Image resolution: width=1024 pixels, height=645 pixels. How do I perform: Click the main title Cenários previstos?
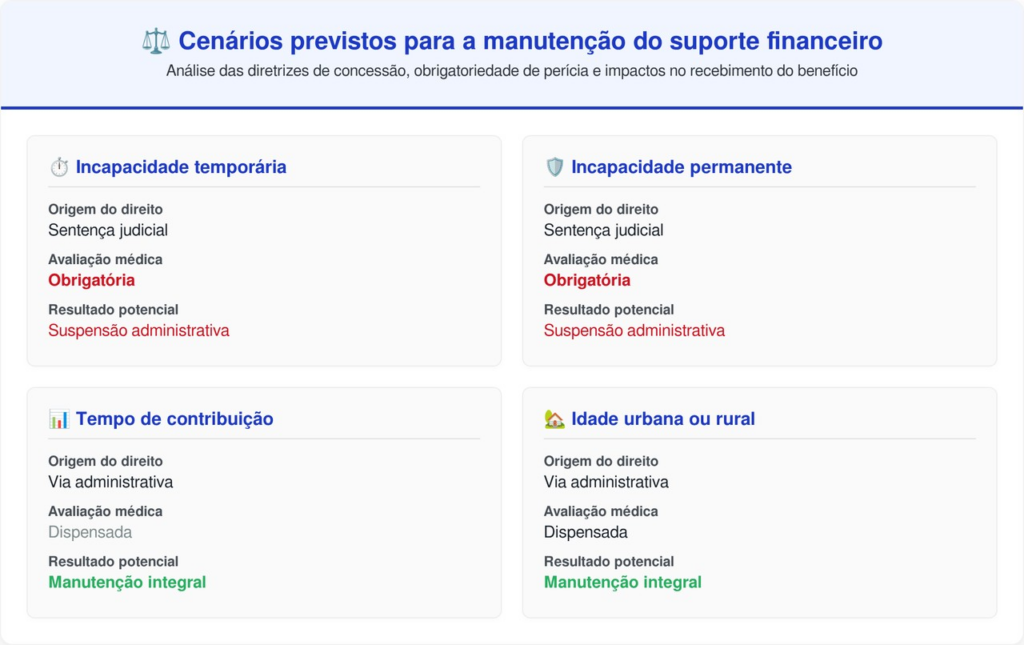(530, 41)
